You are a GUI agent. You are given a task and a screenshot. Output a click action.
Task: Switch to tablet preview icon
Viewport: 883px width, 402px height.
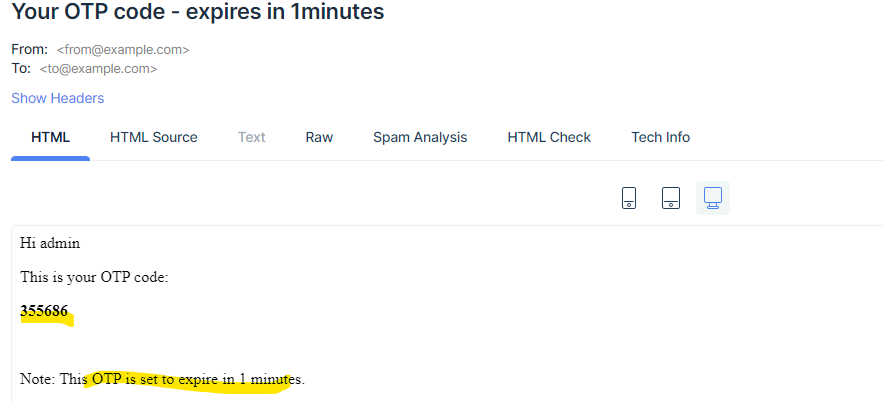[x=671, y=198]
